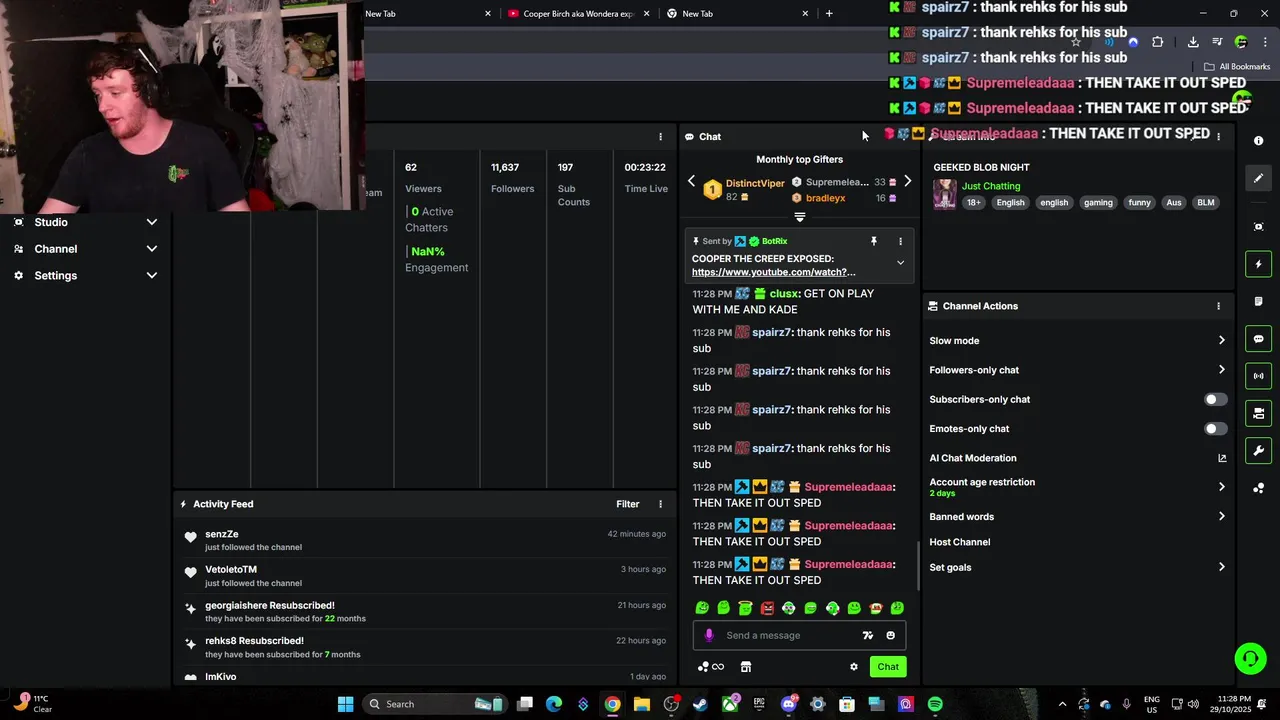Click the pencil edit icon in right sidebar
The width and height of the screenshot is (1280, 720).
[x=1258, y=178]
